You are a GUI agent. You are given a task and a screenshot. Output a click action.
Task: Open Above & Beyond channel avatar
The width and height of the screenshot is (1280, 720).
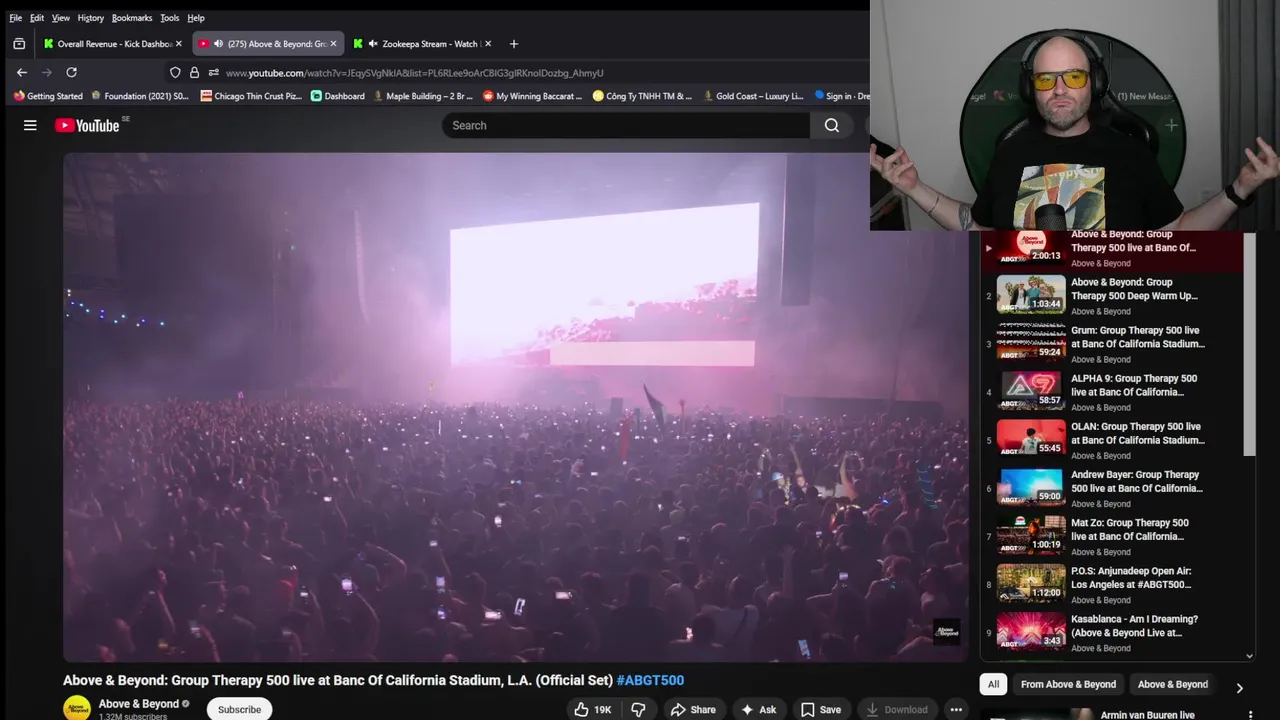tap(77, 708)
